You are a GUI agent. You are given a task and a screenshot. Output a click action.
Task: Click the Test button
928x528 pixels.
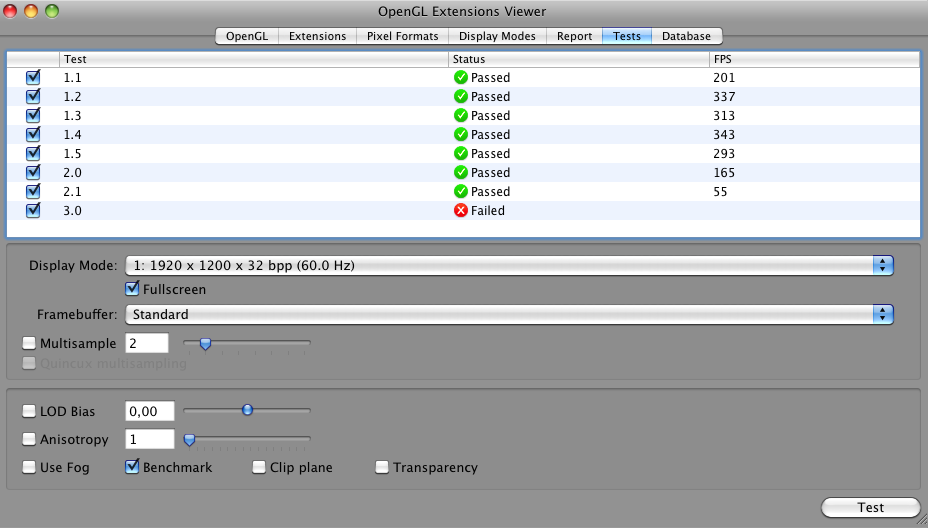click(871, 507)
